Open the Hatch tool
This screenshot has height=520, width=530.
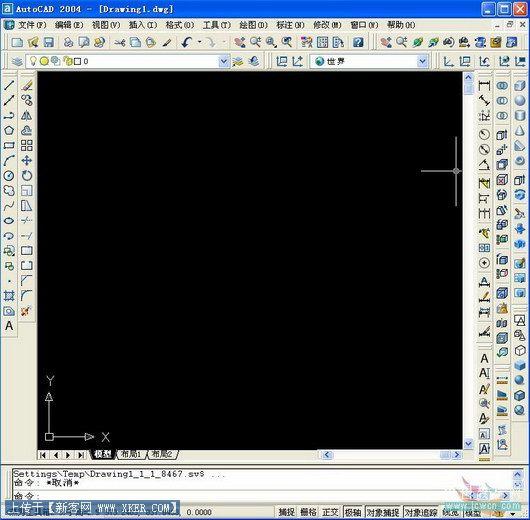9,296
